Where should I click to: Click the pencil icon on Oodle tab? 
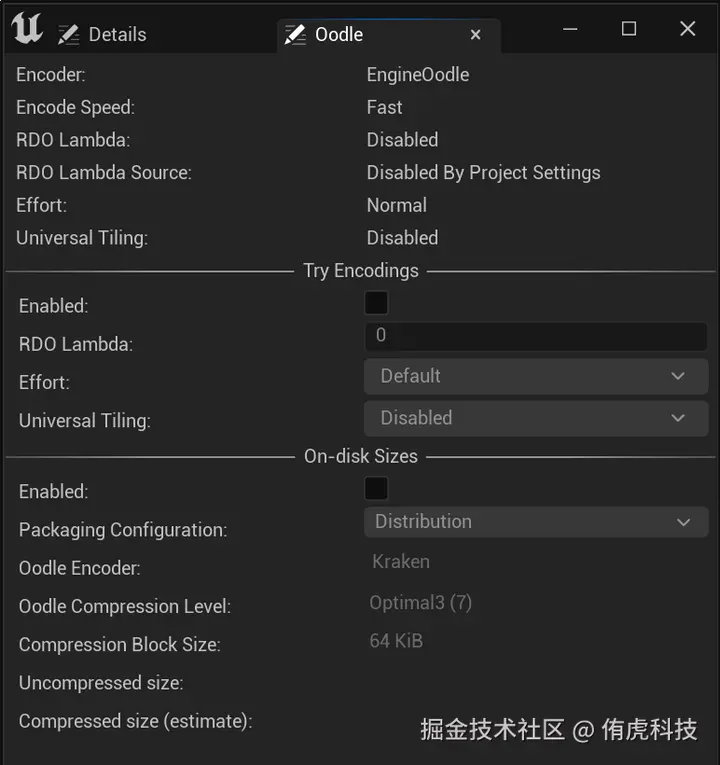point(295,35)
